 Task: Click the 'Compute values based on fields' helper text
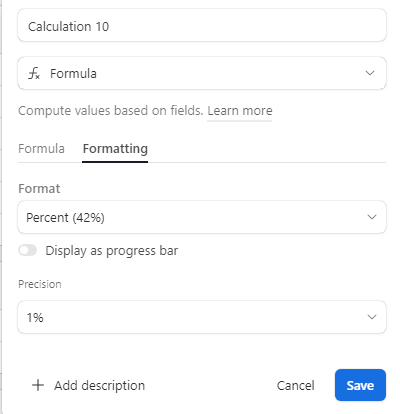(x=110, y=110)
